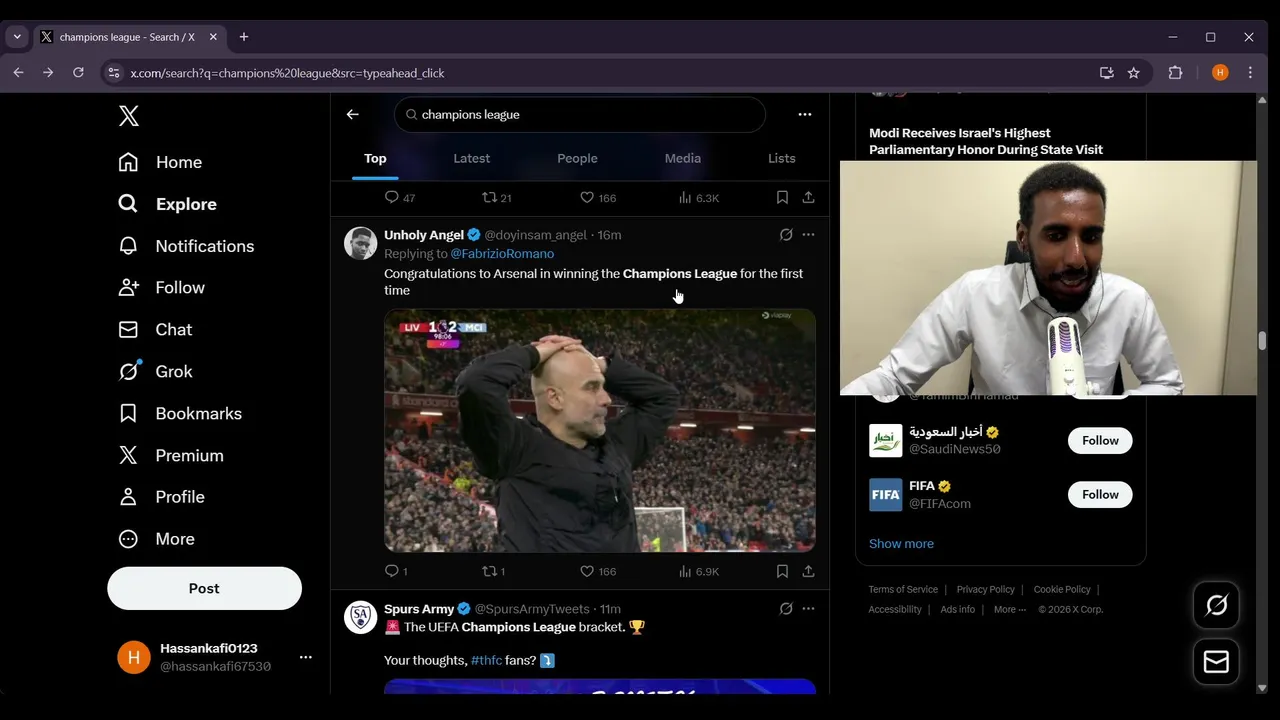Switch to the Latest tab

point(472,158)
